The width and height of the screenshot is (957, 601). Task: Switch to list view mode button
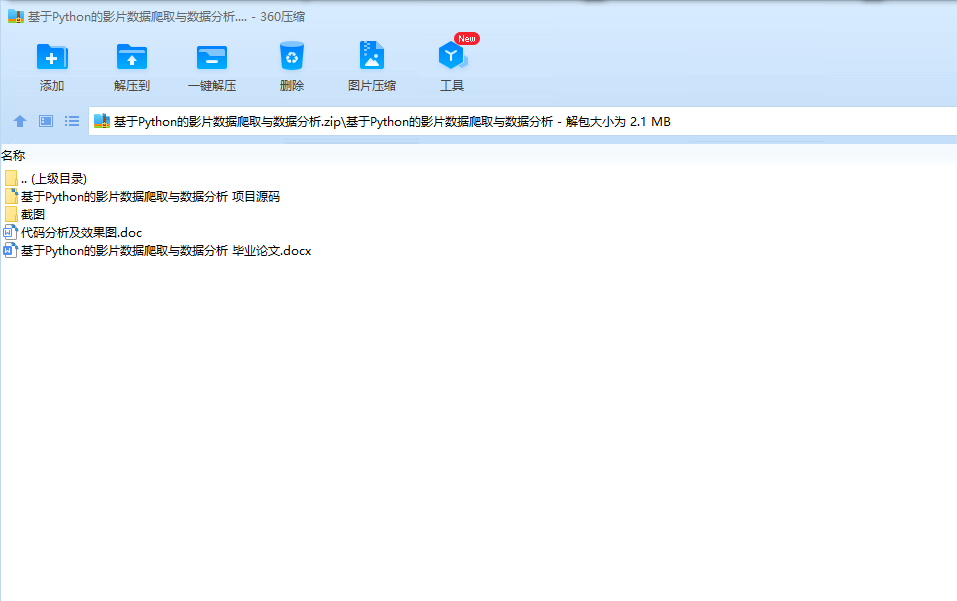(72, 121)
